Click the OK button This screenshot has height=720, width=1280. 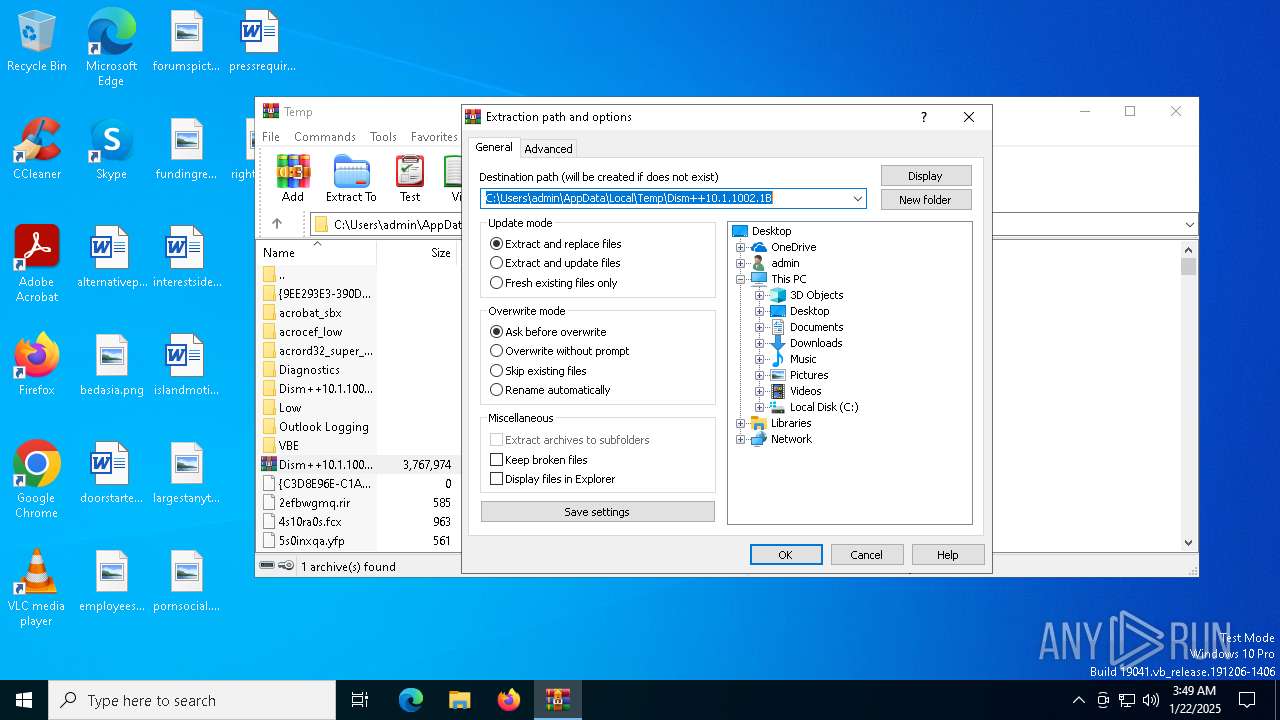click(786, 555)
